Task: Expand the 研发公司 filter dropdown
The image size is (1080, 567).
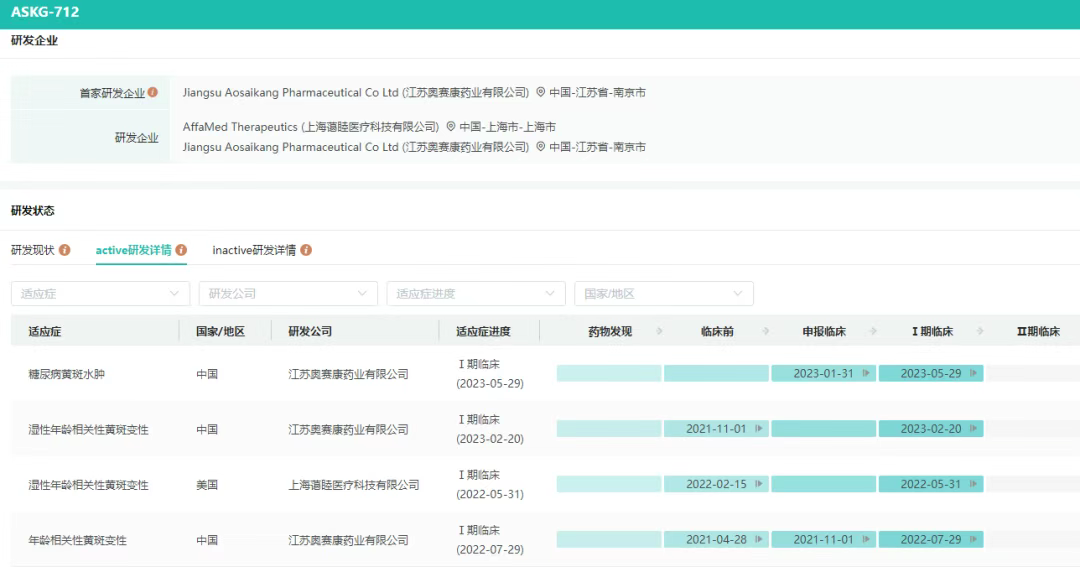Action: coord(288,294)
